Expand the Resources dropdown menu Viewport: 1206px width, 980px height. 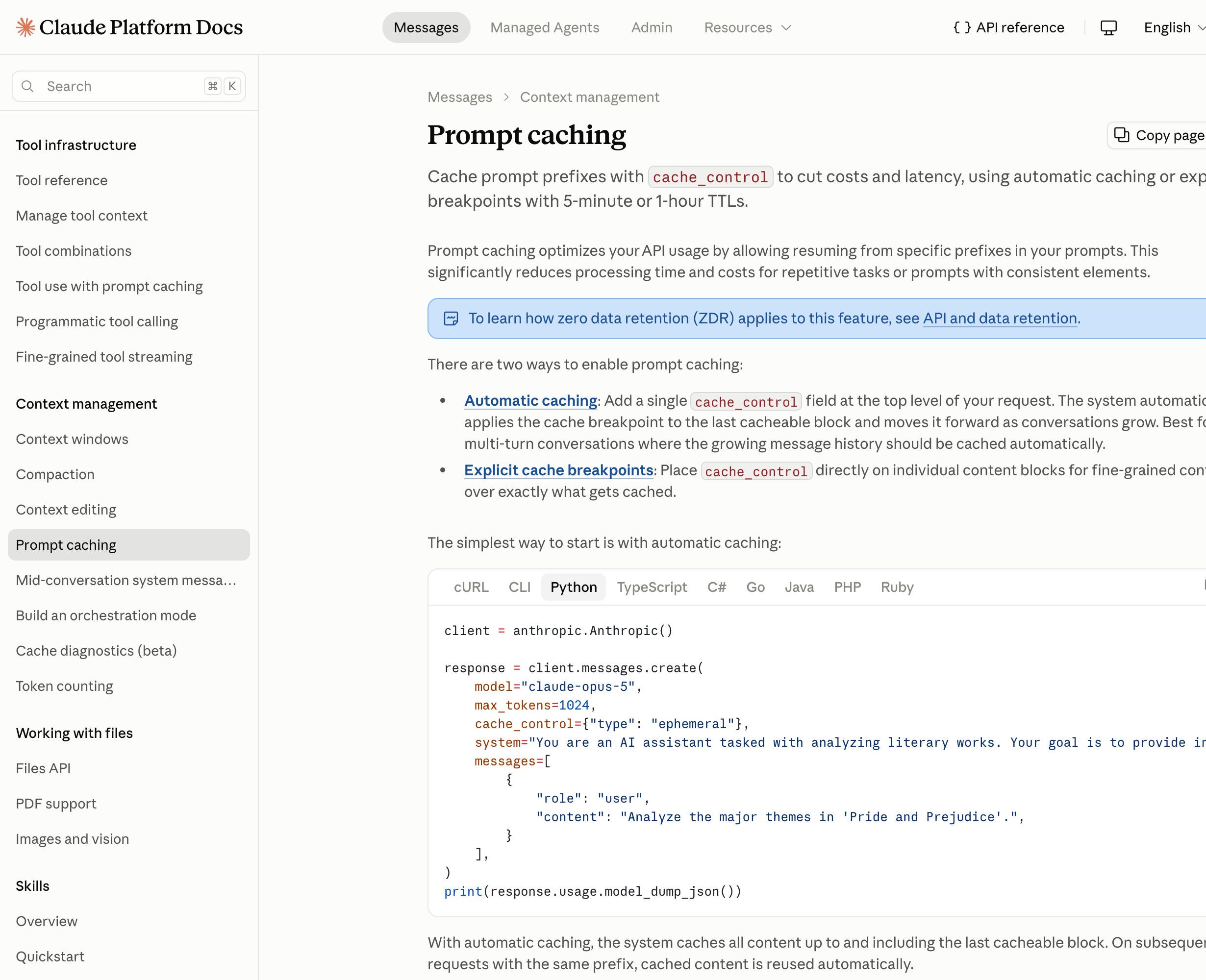click(x=747, y=27)
